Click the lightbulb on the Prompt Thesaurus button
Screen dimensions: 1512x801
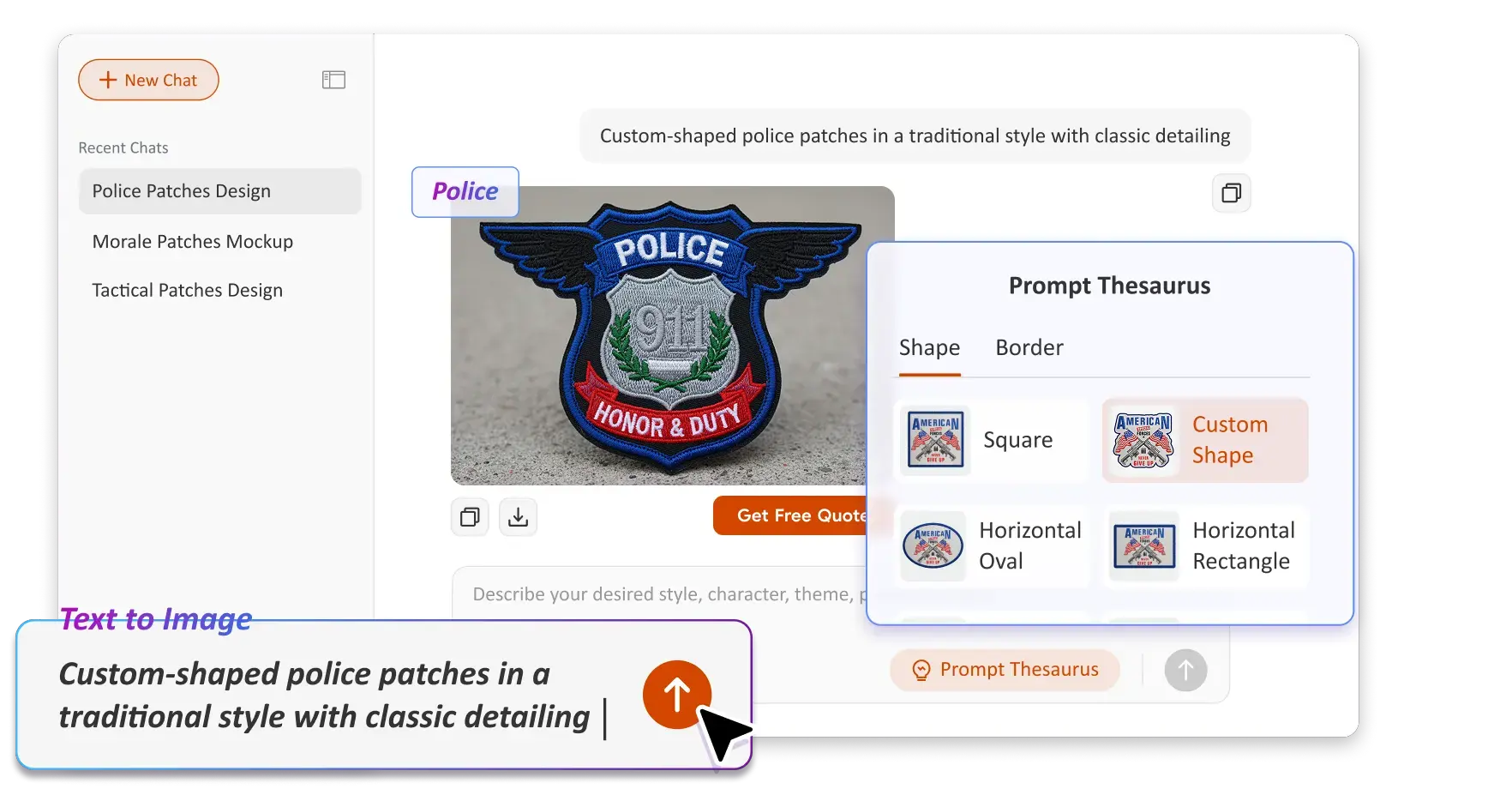pyautogui.click(x=920, y=670)
